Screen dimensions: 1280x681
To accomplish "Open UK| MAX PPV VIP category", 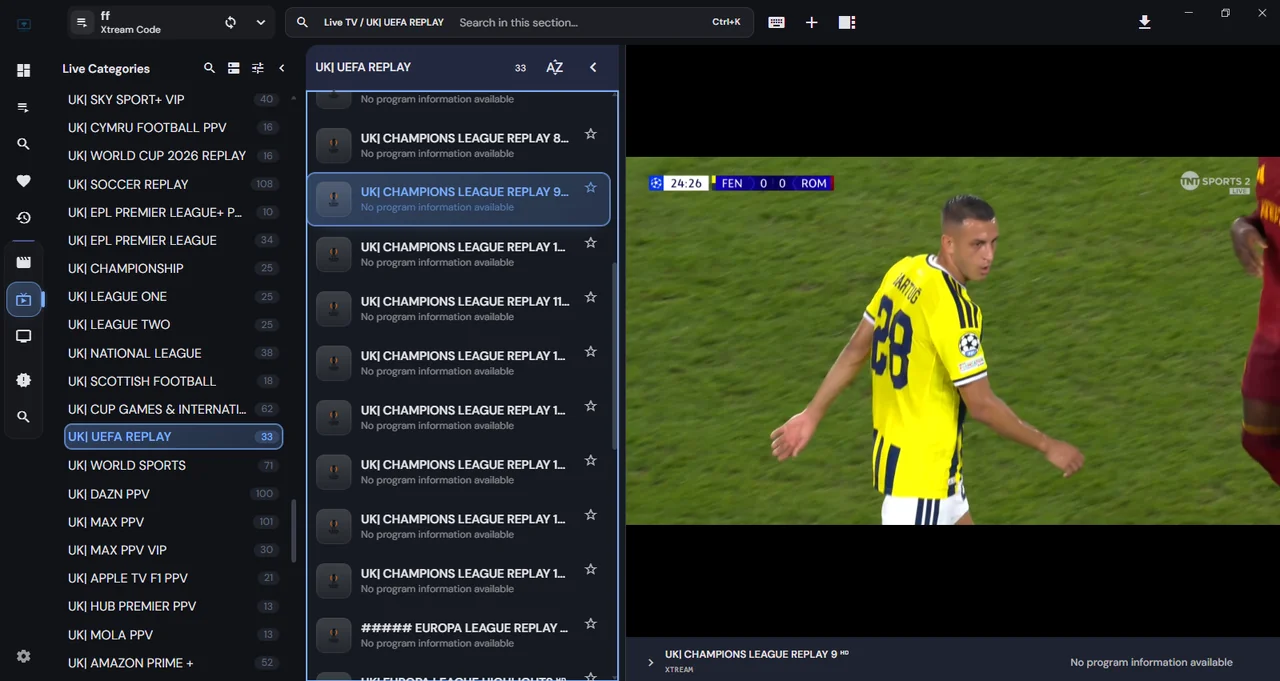I will (173, 550).
